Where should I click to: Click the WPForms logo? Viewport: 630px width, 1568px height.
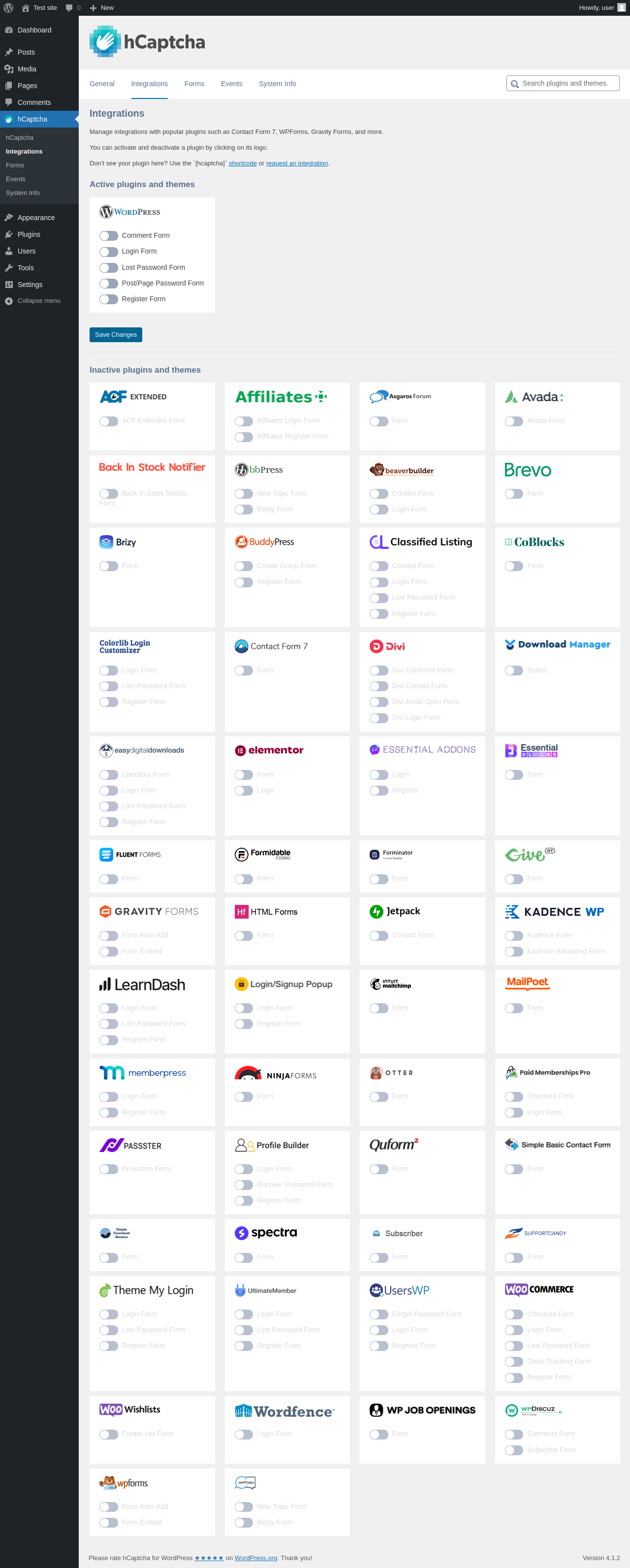pyautogui.click(x=124, y=1483)
